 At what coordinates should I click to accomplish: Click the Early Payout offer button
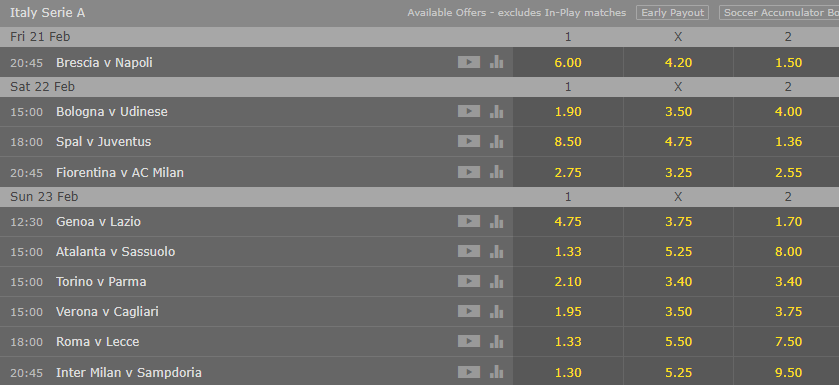673,13
